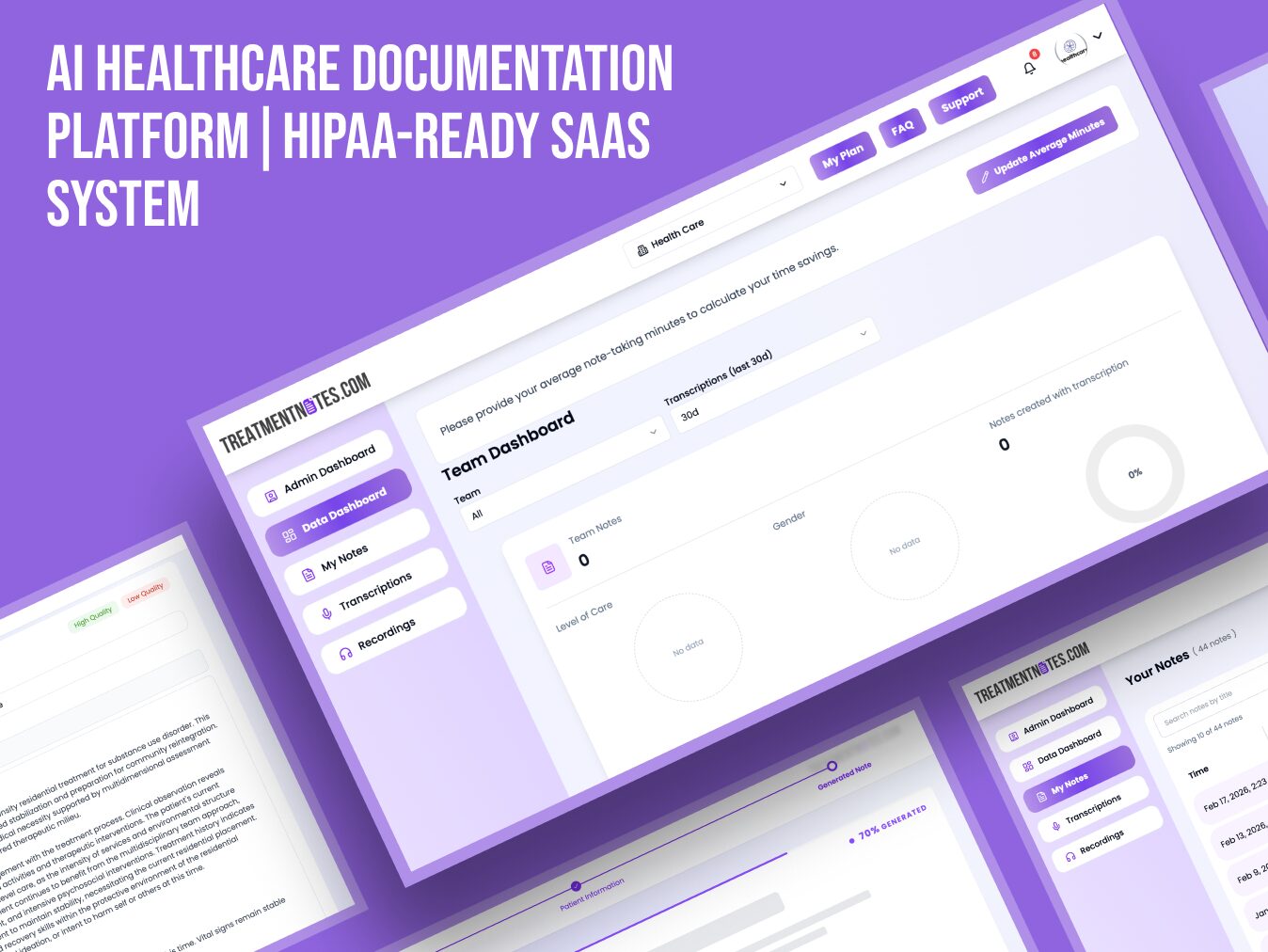Click the My Notes document icon in main window
The width and height of the screenshot is (1268, 952).
(308, 575)
